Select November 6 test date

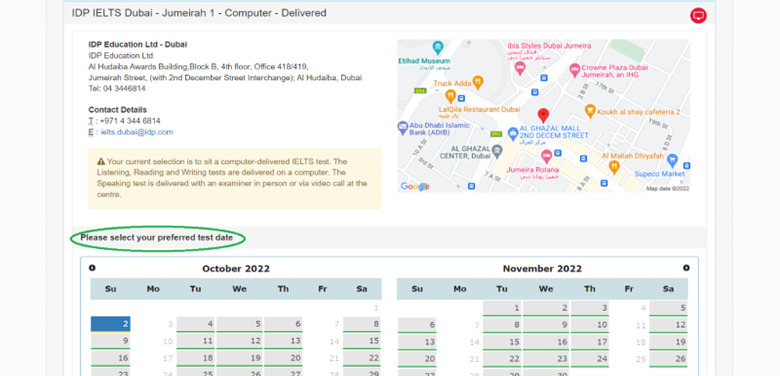417,325
